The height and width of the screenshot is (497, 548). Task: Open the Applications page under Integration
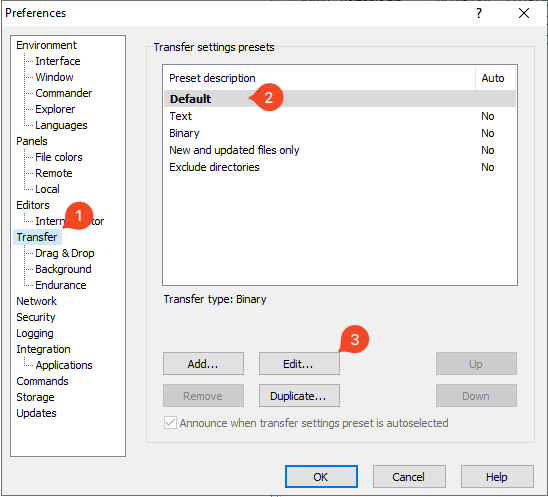point(64,365)
